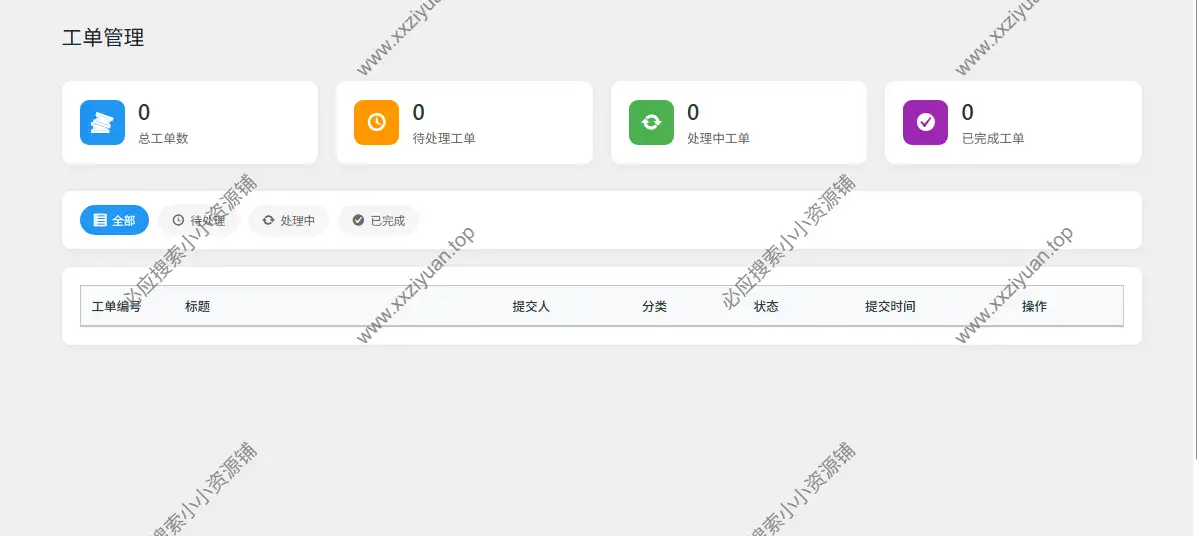Open the 处理中工单 card label

pyautogui.click(x=718, y=138)
